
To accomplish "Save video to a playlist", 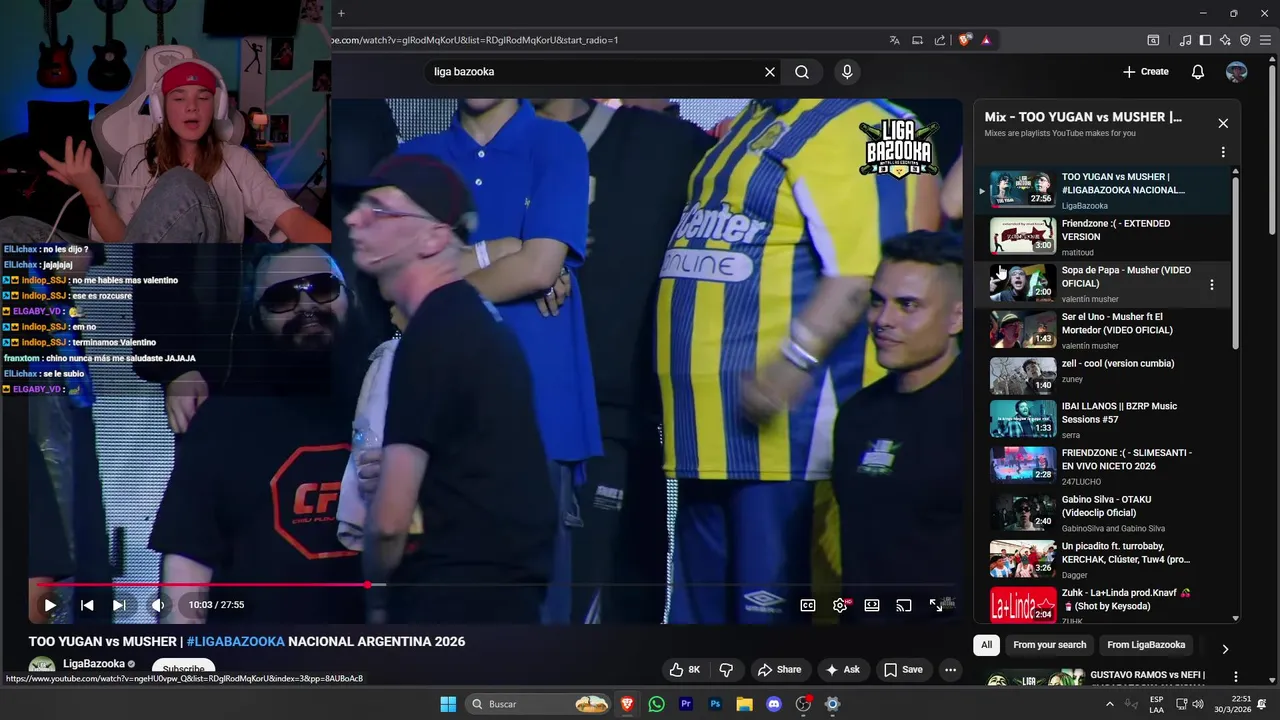I will pyautogui.click(x=903, y=670).
